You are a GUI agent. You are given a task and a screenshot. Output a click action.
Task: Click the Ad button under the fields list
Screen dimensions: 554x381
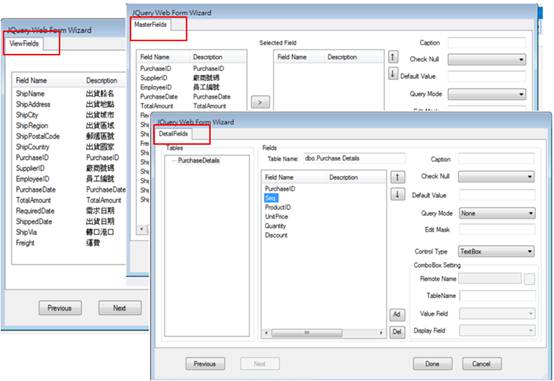pos(397,315)
